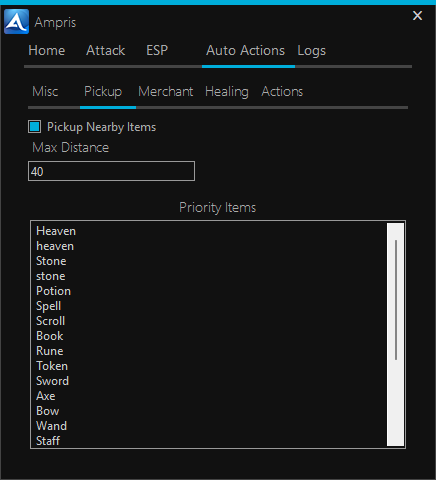Open the ESP tab
The height and width of the screenshot is (480, 436).
tap(157, 50)
